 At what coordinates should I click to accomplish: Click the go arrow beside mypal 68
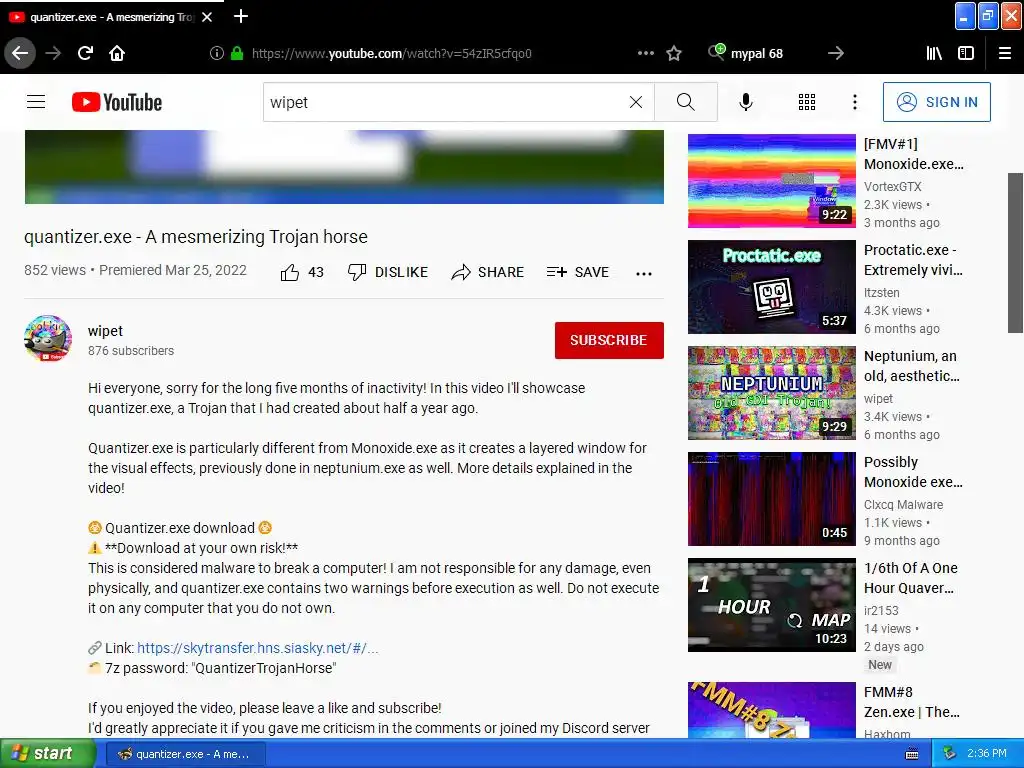[836, 54]
